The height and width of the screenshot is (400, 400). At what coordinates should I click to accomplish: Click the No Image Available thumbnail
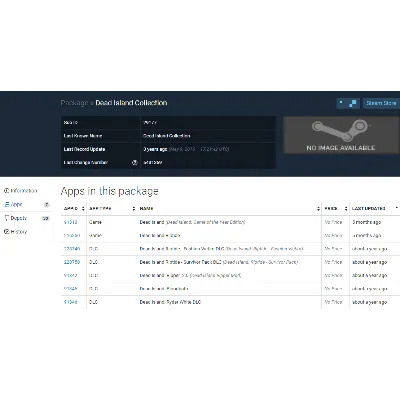pyautogui.click(x=341, y=135)
